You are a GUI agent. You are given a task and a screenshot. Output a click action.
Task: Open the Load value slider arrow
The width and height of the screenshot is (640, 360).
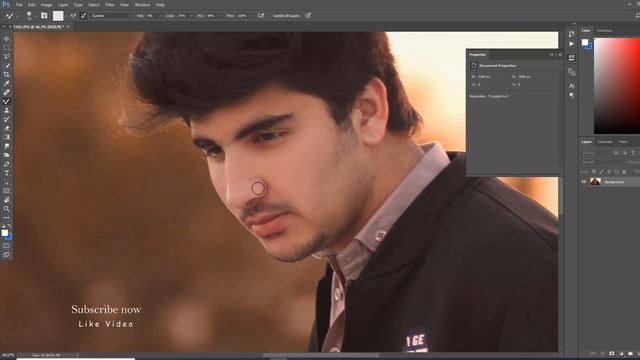[191, 16]
